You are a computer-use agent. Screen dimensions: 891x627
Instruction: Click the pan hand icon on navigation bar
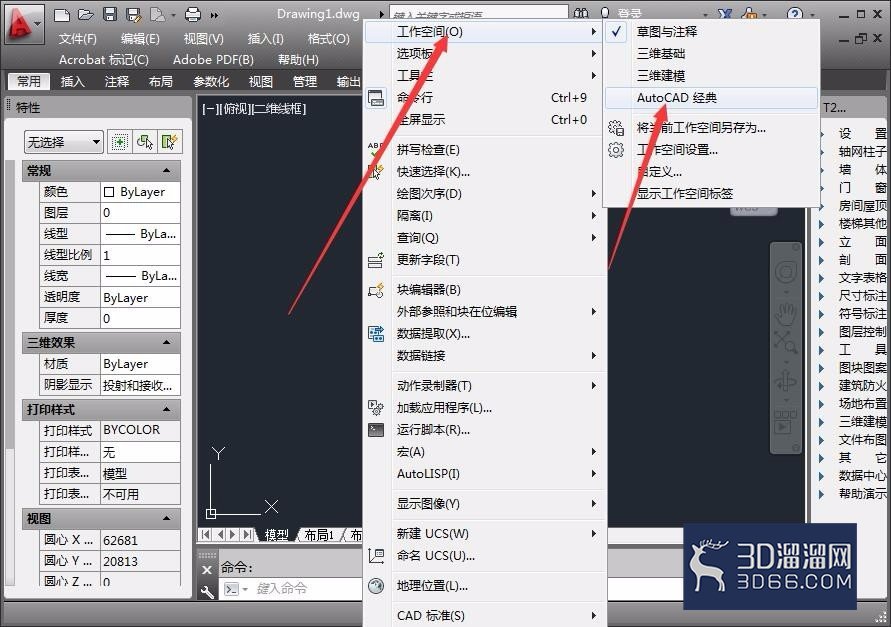(x=786, y=314)
